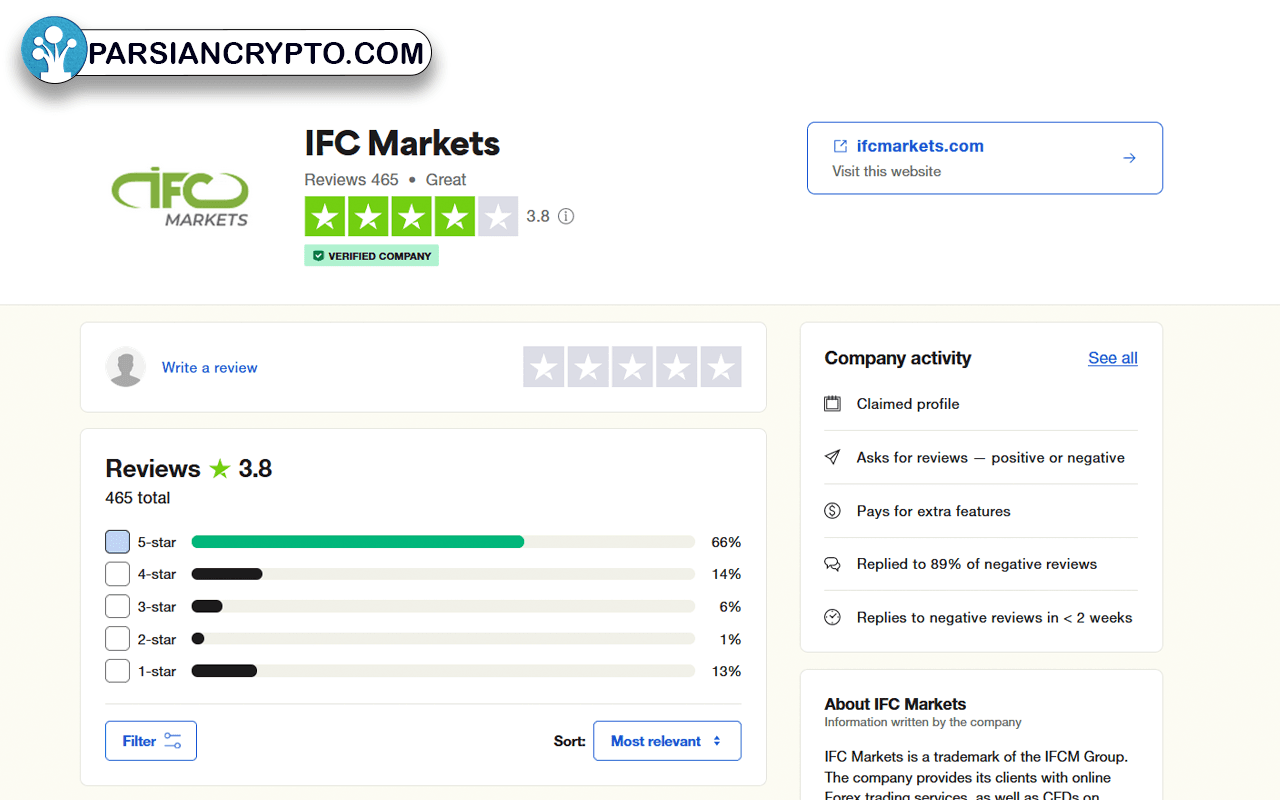This screenshot has width=1280, height=800.
Task: Click Information written by the company text
Action: [x=923, y=722]
